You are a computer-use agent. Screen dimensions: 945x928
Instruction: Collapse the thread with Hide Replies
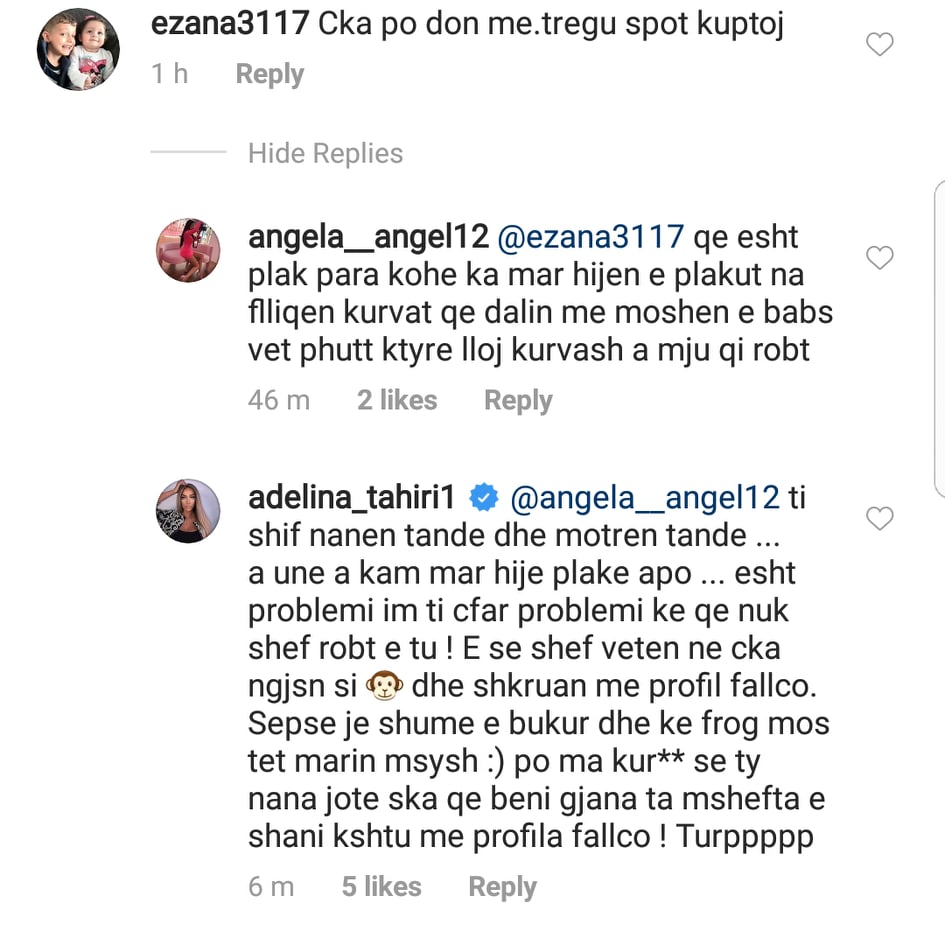point(325,154)
